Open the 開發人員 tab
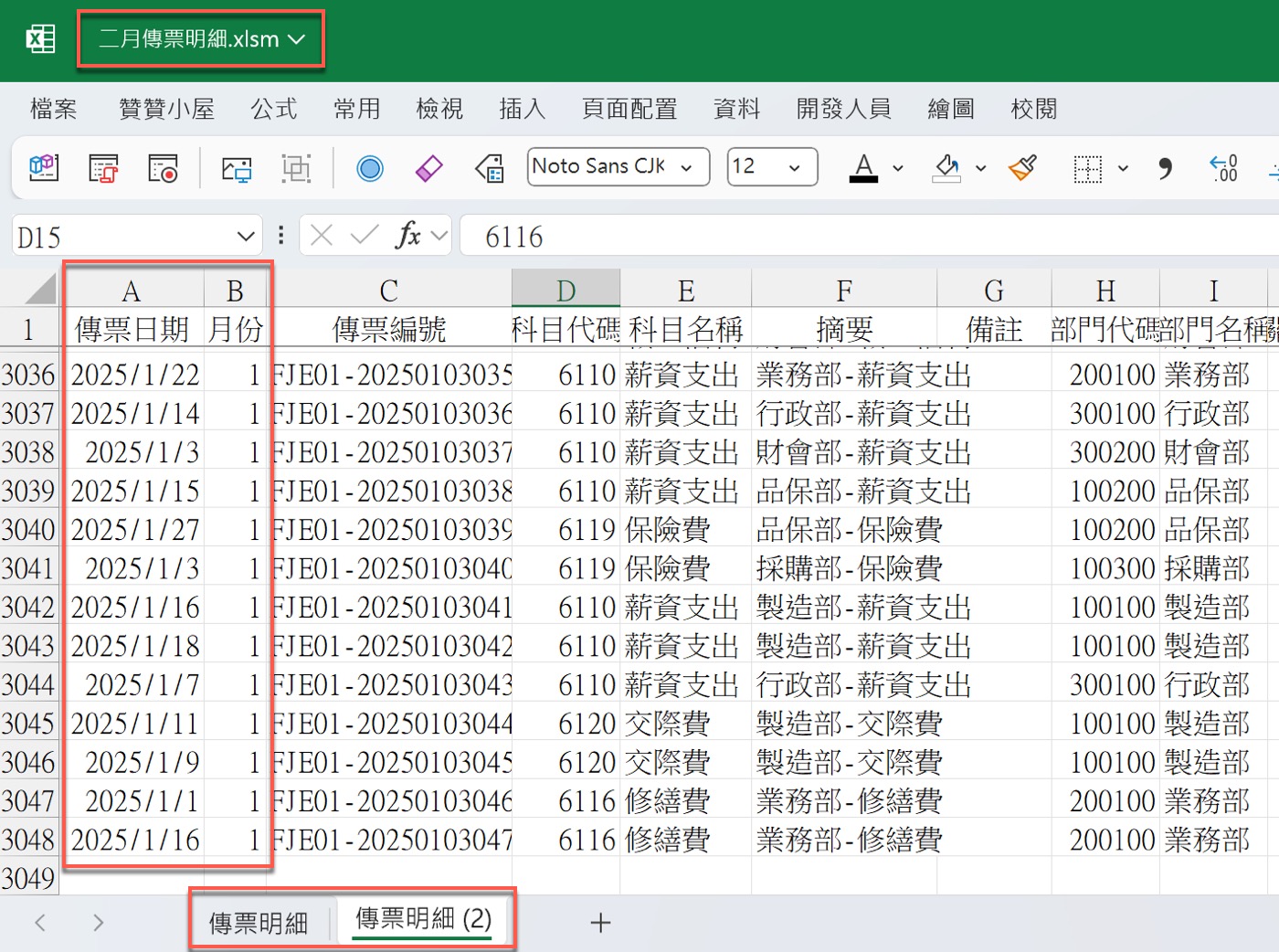 [843, 109]
